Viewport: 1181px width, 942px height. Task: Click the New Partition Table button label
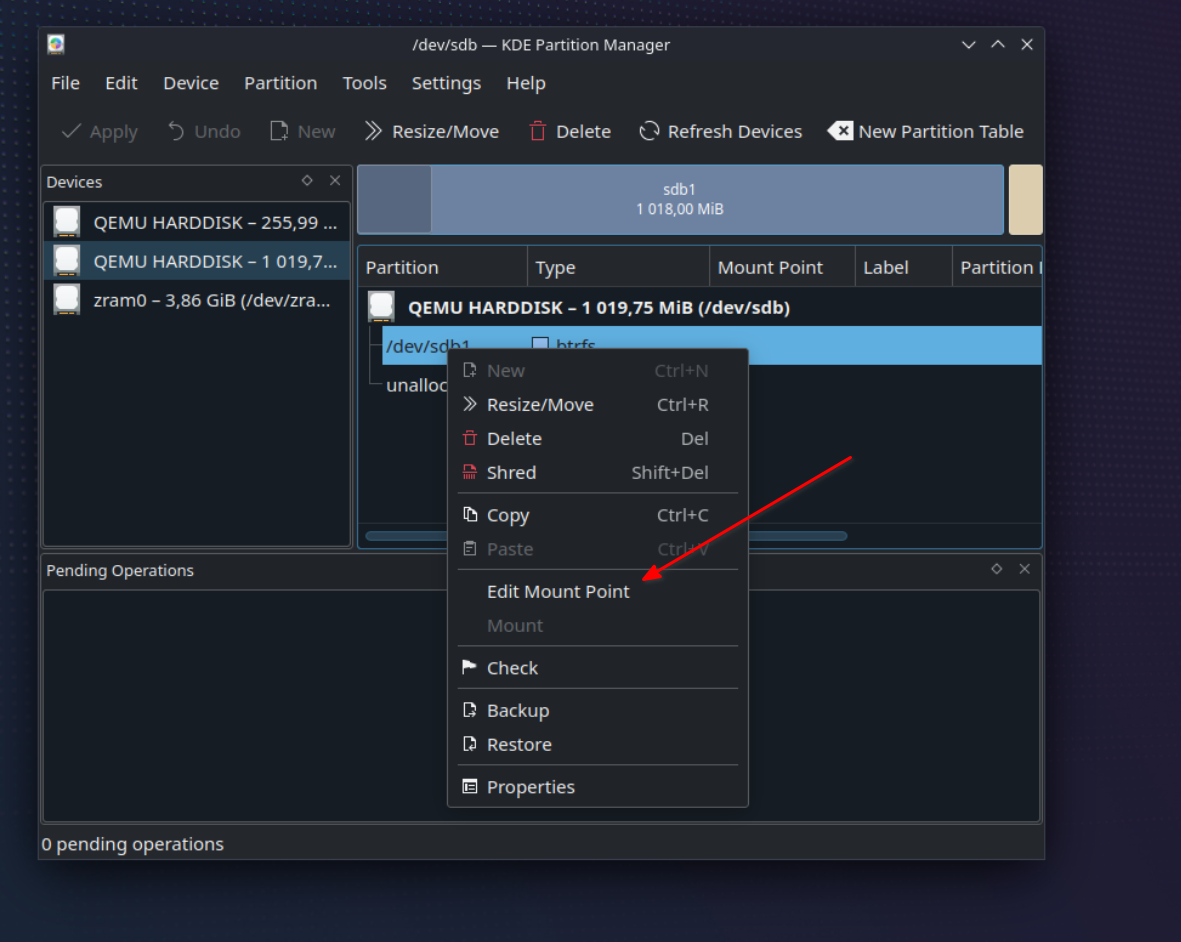941,131
